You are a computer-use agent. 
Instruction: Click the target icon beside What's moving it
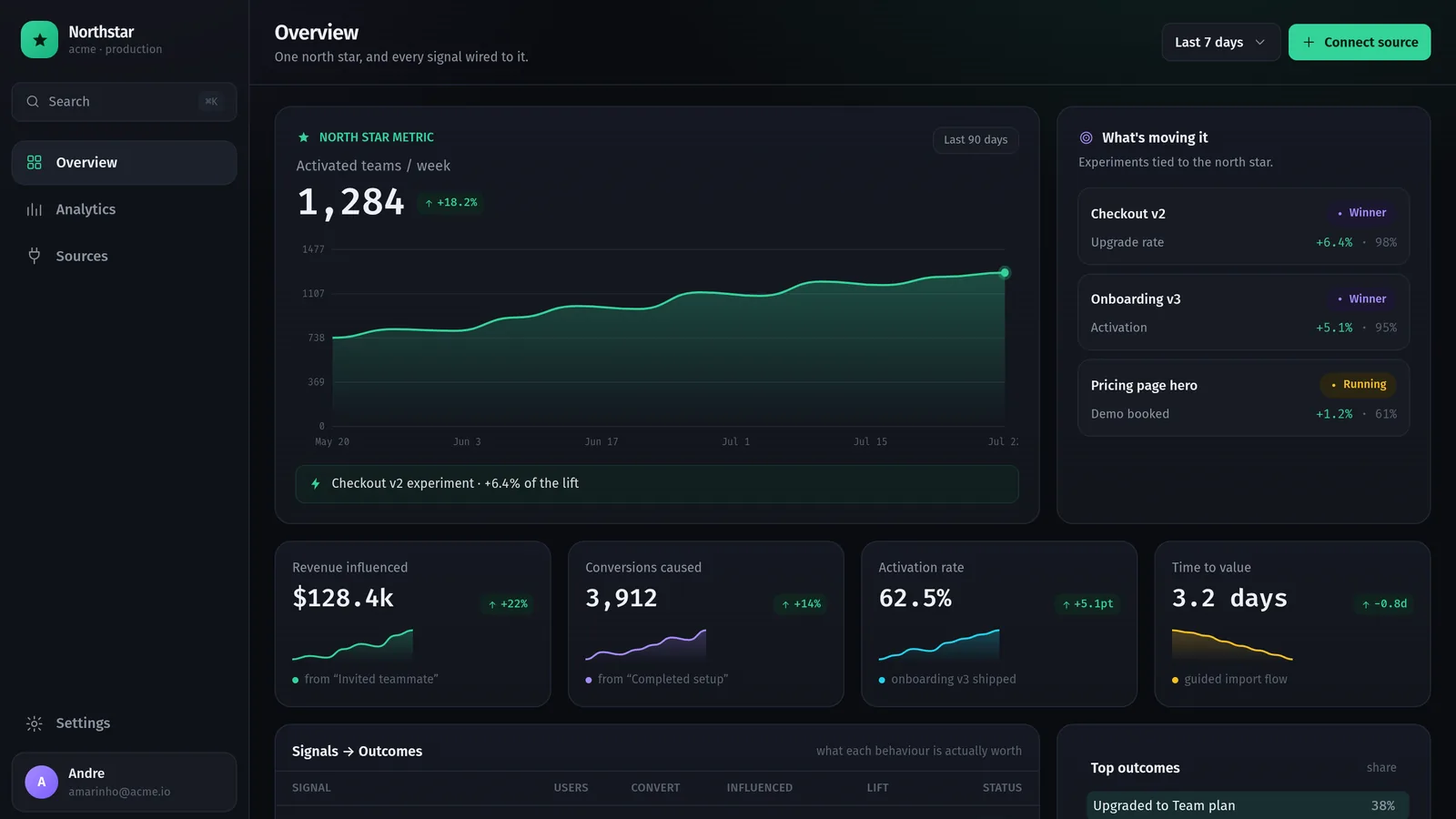pos(1086,138)
